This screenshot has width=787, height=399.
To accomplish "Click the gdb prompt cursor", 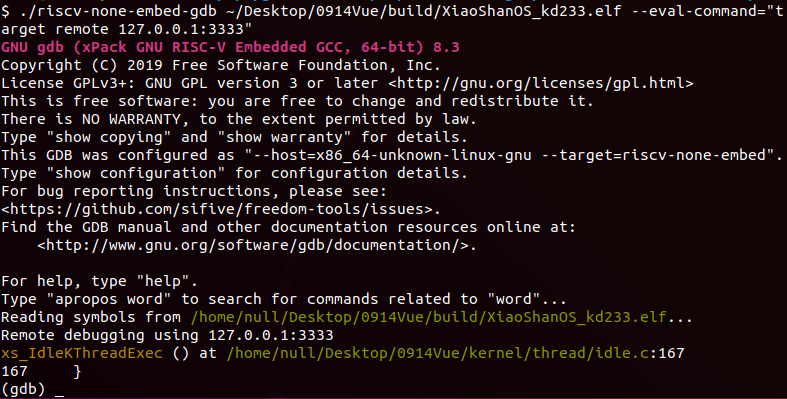I will 59,389.
